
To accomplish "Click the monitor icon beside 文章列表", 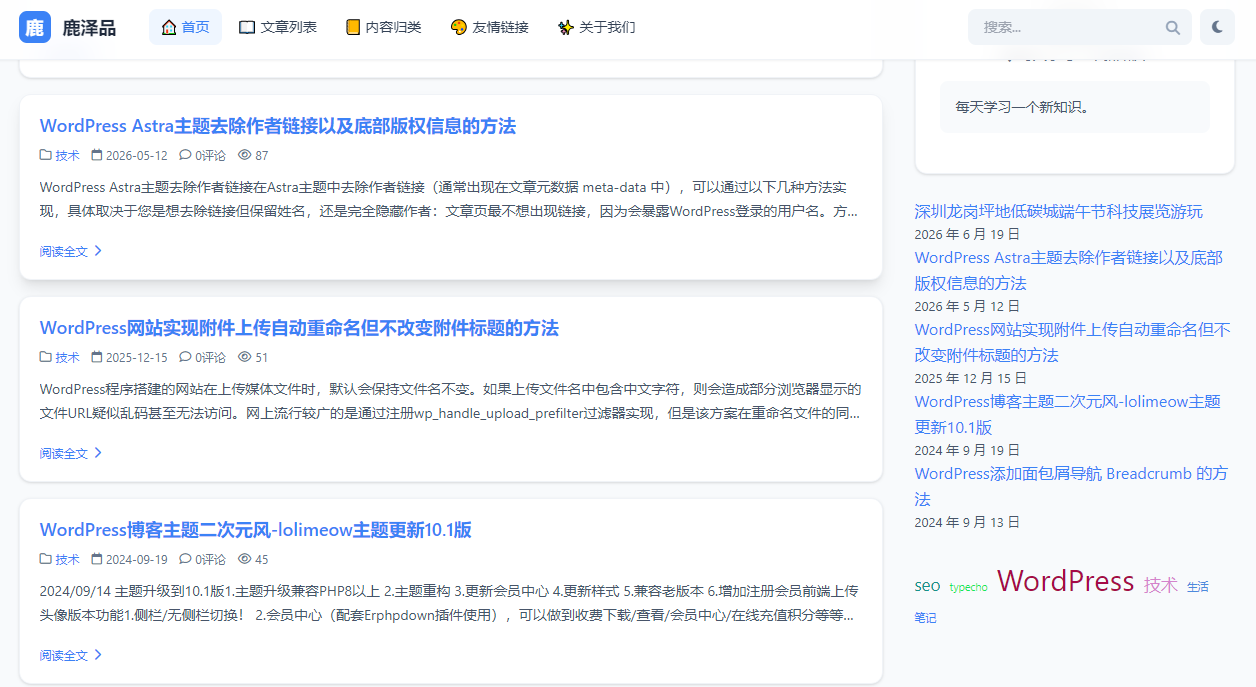I will pyautogui.click(x=247, y=27).
